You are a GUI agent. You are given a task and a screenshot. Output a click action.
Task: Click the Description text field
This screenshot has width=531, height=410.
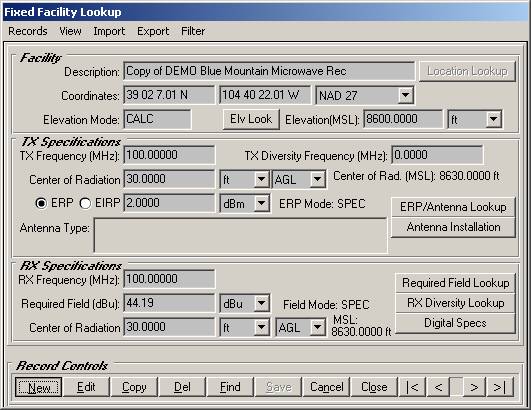[x=269, y=71]
